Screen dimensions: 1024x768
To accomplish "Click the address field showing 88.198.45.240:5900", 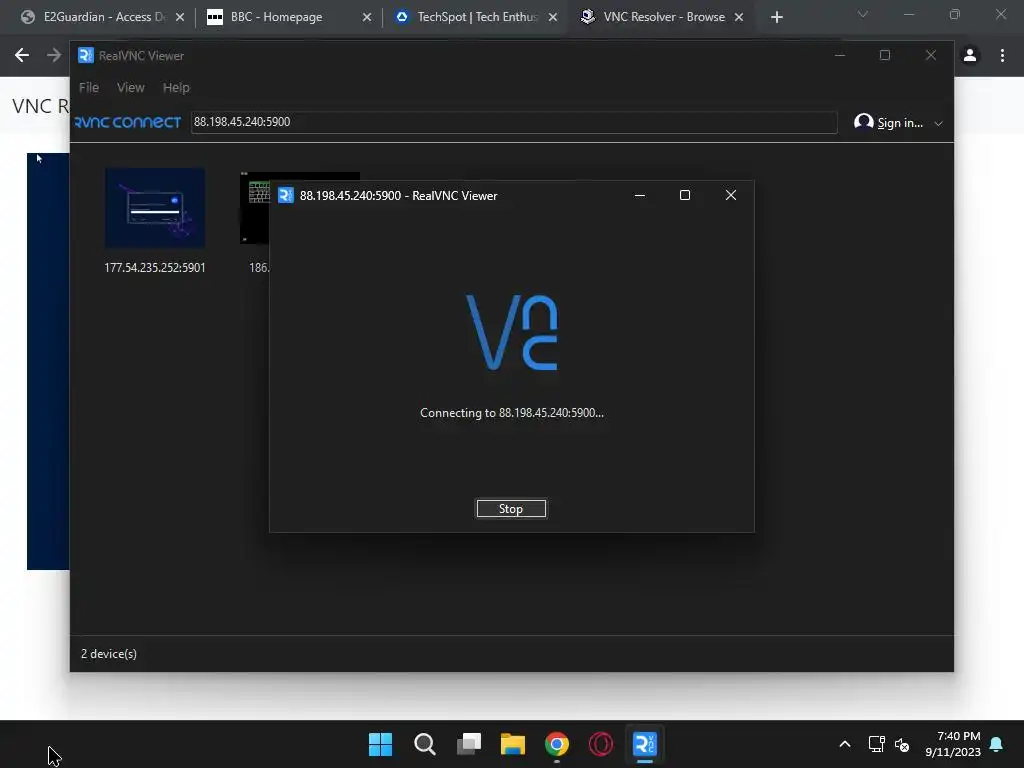I will [x=514, y=122].
